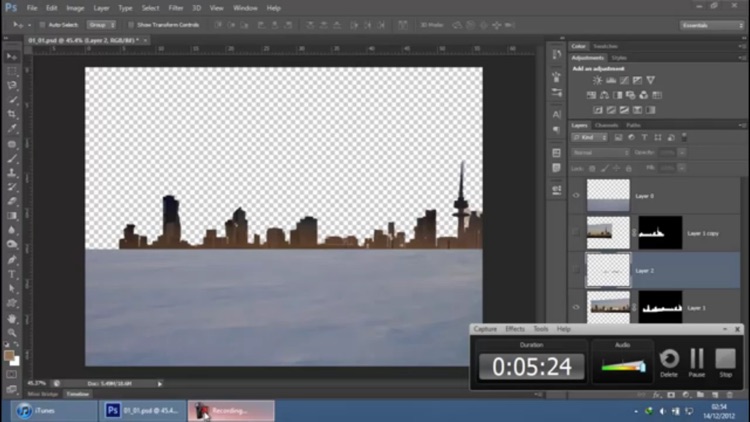Screen dimensions: 750x422
Task: Show hidden system tray icons arrow
Action: click(636, 411)
